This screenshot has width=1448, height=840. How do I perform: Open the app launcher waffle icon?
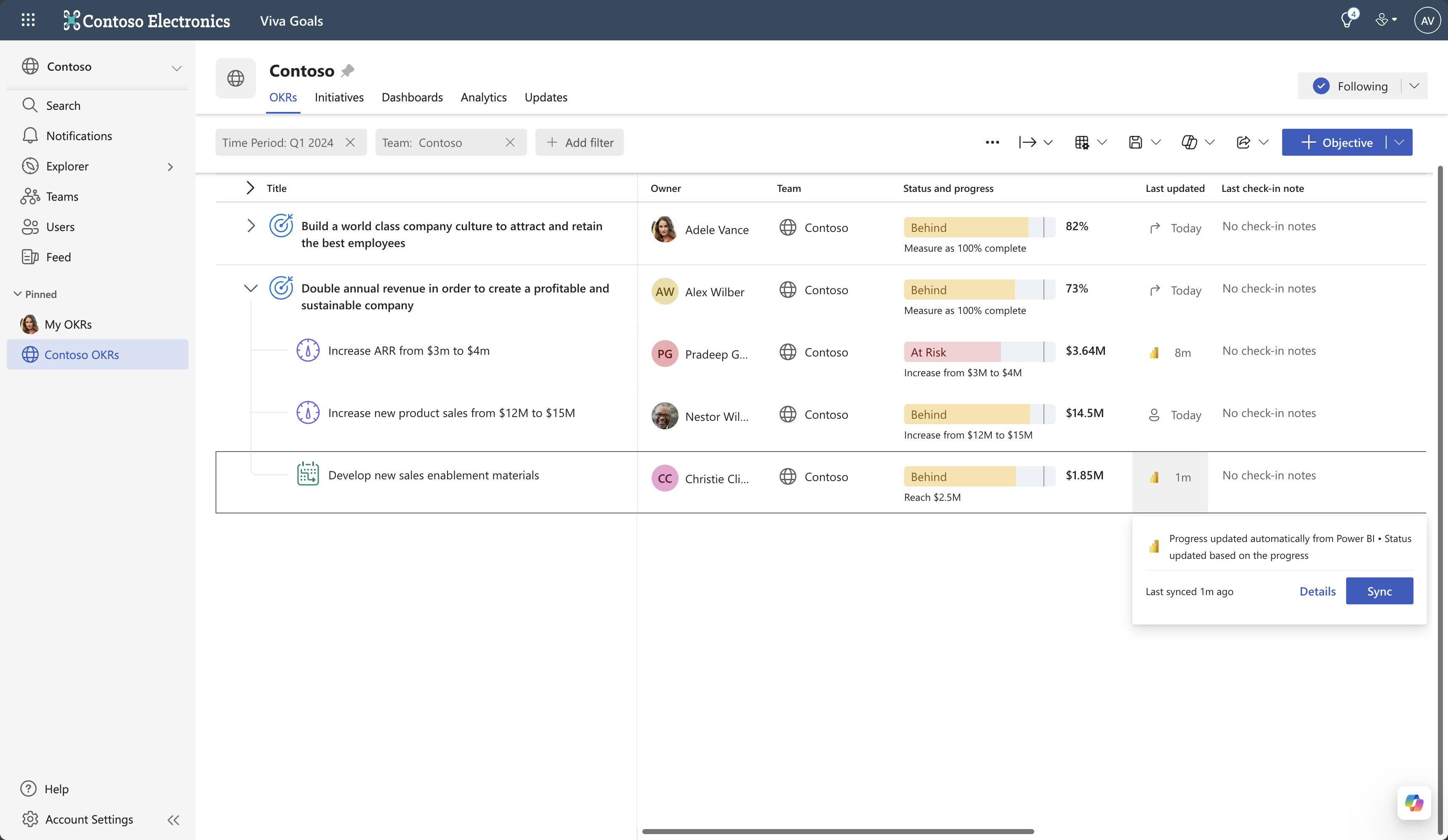(28, 20)
